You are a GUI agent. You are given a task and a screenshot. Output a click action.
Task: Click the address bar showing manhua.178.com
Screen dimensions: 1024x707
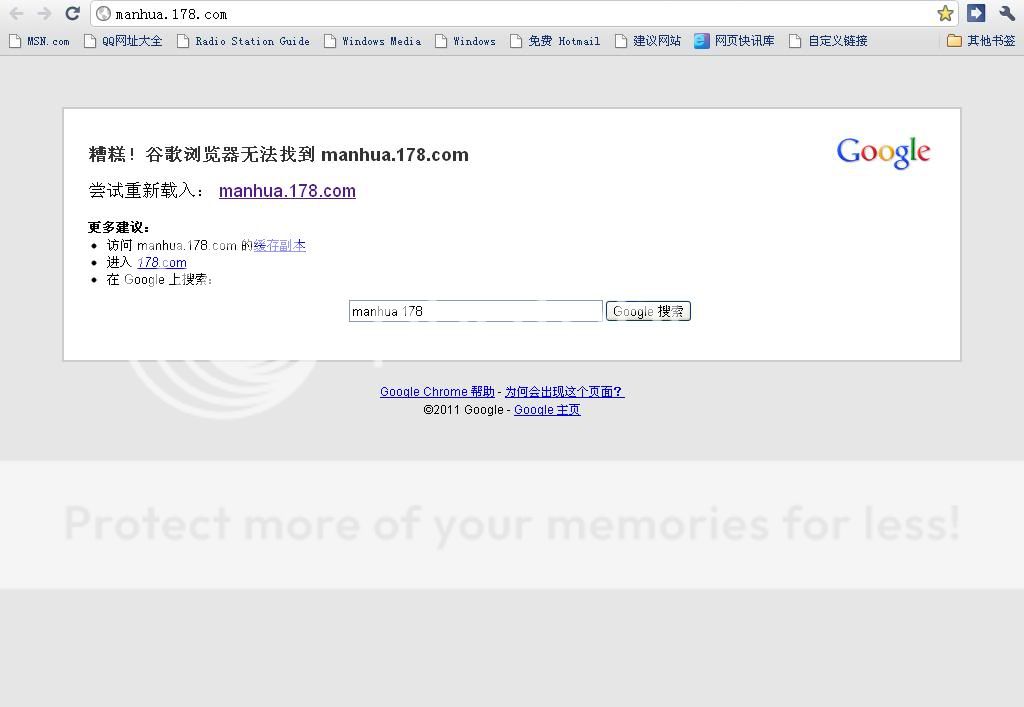point(522,14)
